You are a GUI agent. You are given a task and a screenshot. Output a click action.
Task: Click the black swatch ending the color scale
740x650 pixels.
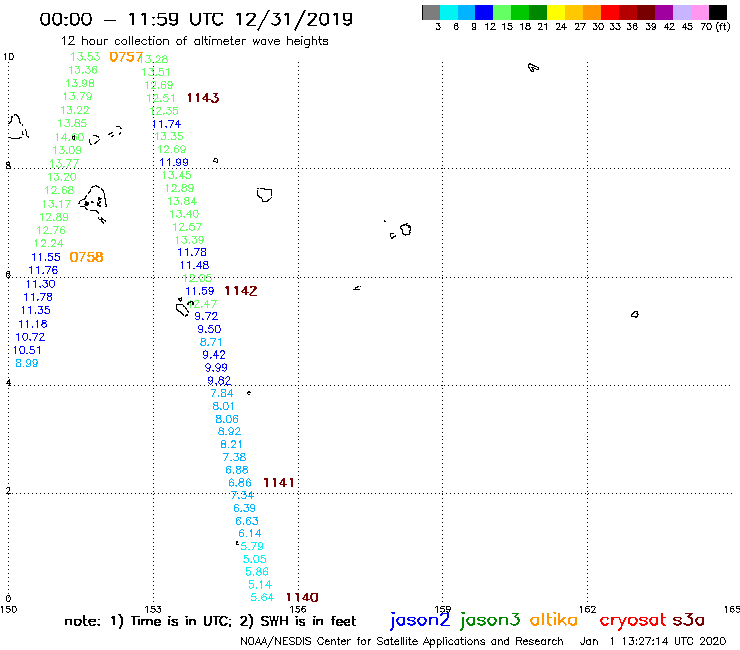(x=717, y=12)
